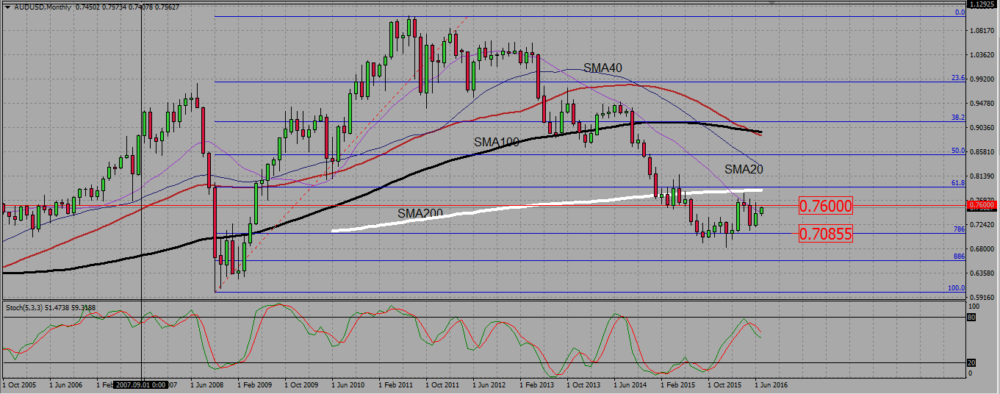Click the 0.90360 price axis value

coord(982,128)
